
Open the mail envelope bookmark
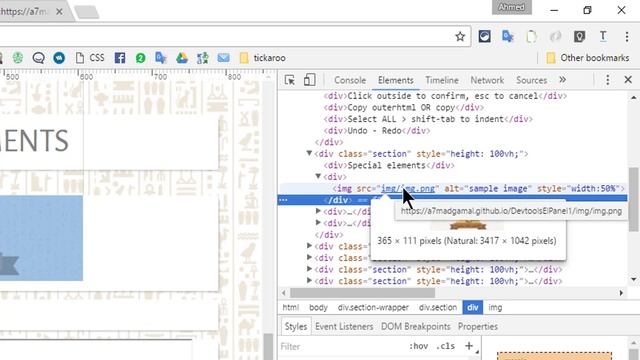pyautogui.click(x=223, y=58)
